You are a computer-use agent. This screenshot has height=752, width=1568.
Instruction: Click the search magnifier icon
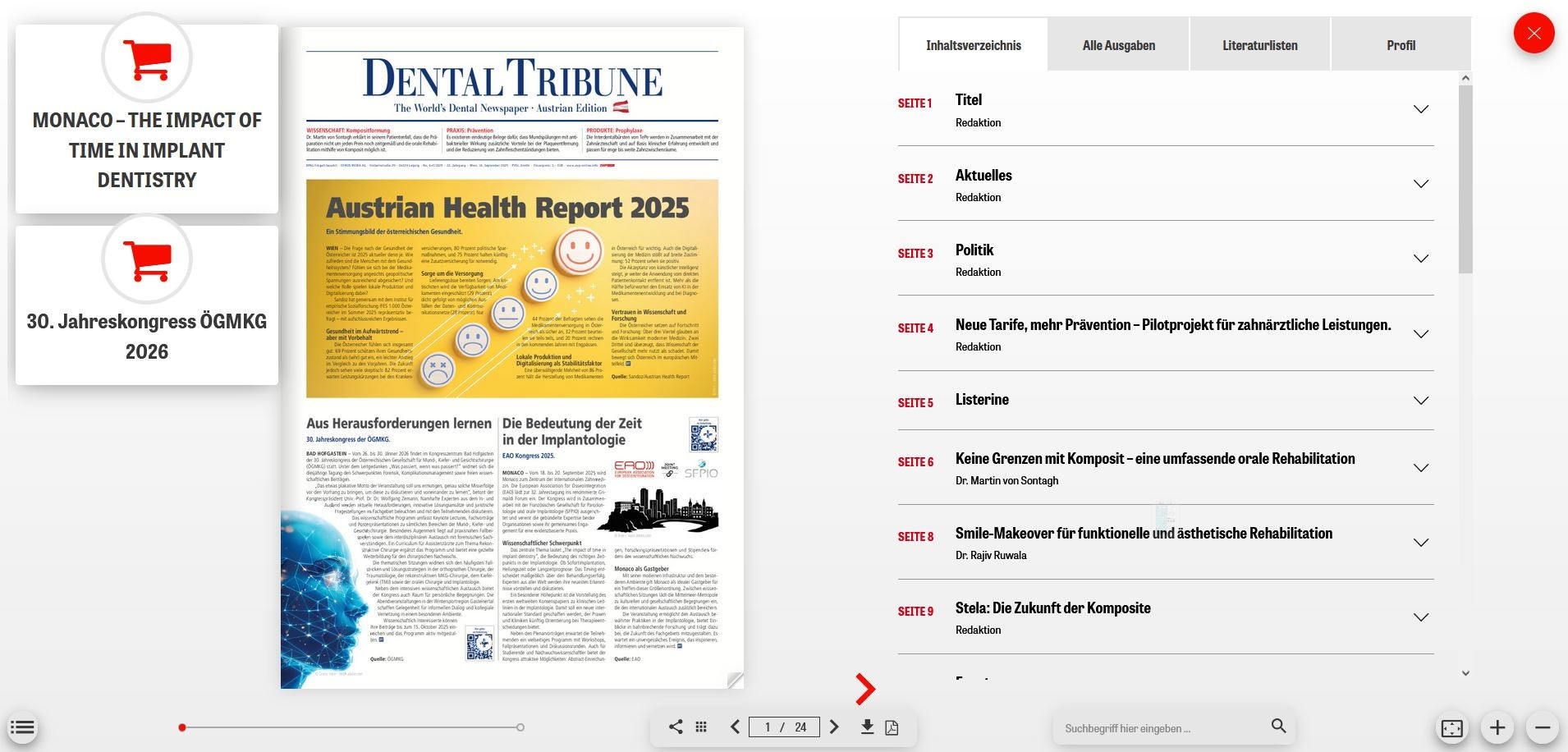(1278, 726)
